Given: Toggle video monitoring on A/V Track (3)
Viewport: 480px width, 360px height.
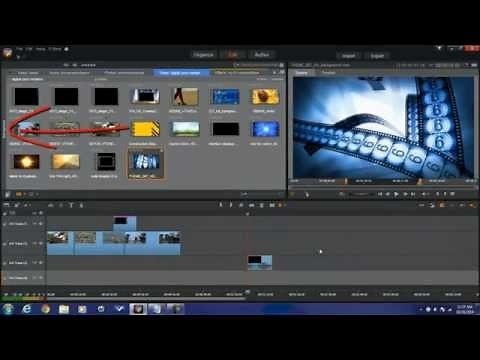Looking at the screenshot, I should [x=35, y=263].
